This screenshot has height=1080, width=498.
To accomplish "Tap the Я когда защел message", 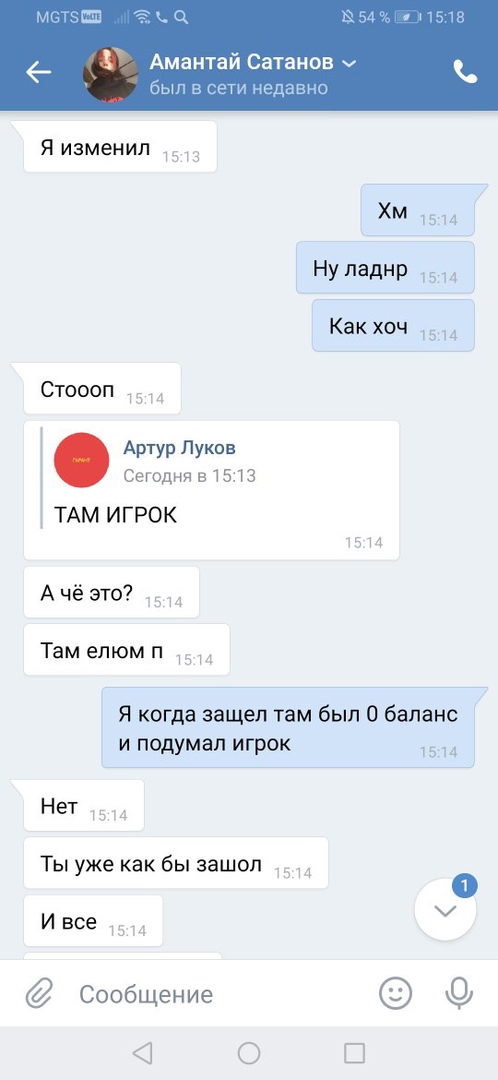I will (x=288, y=727).
